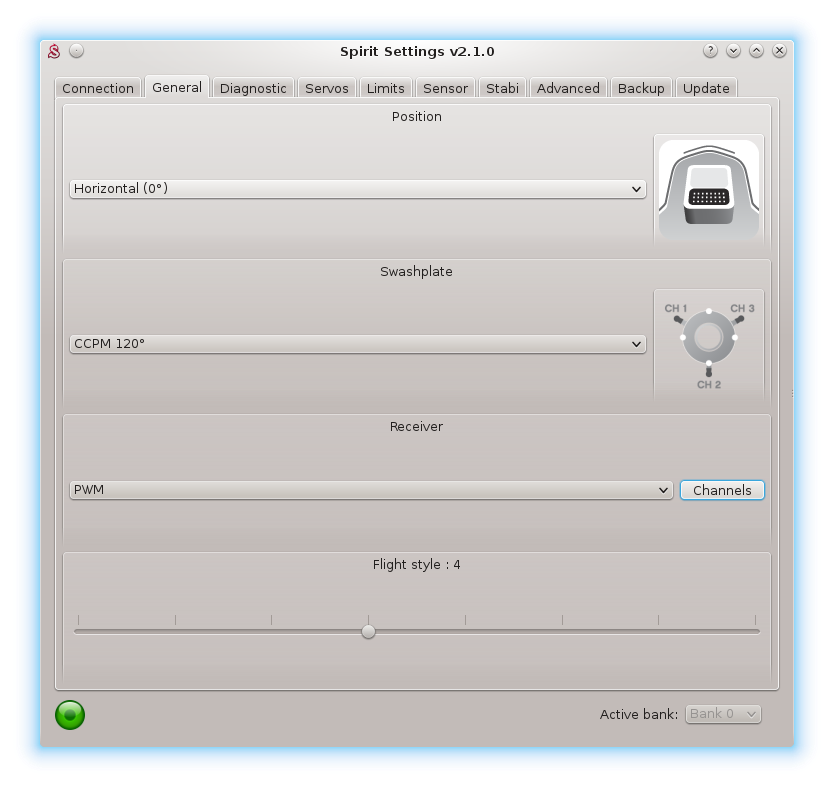Screen dimensions: 834x787
Task: Switch to the Connection tab
Action: [x=98, y=88]
